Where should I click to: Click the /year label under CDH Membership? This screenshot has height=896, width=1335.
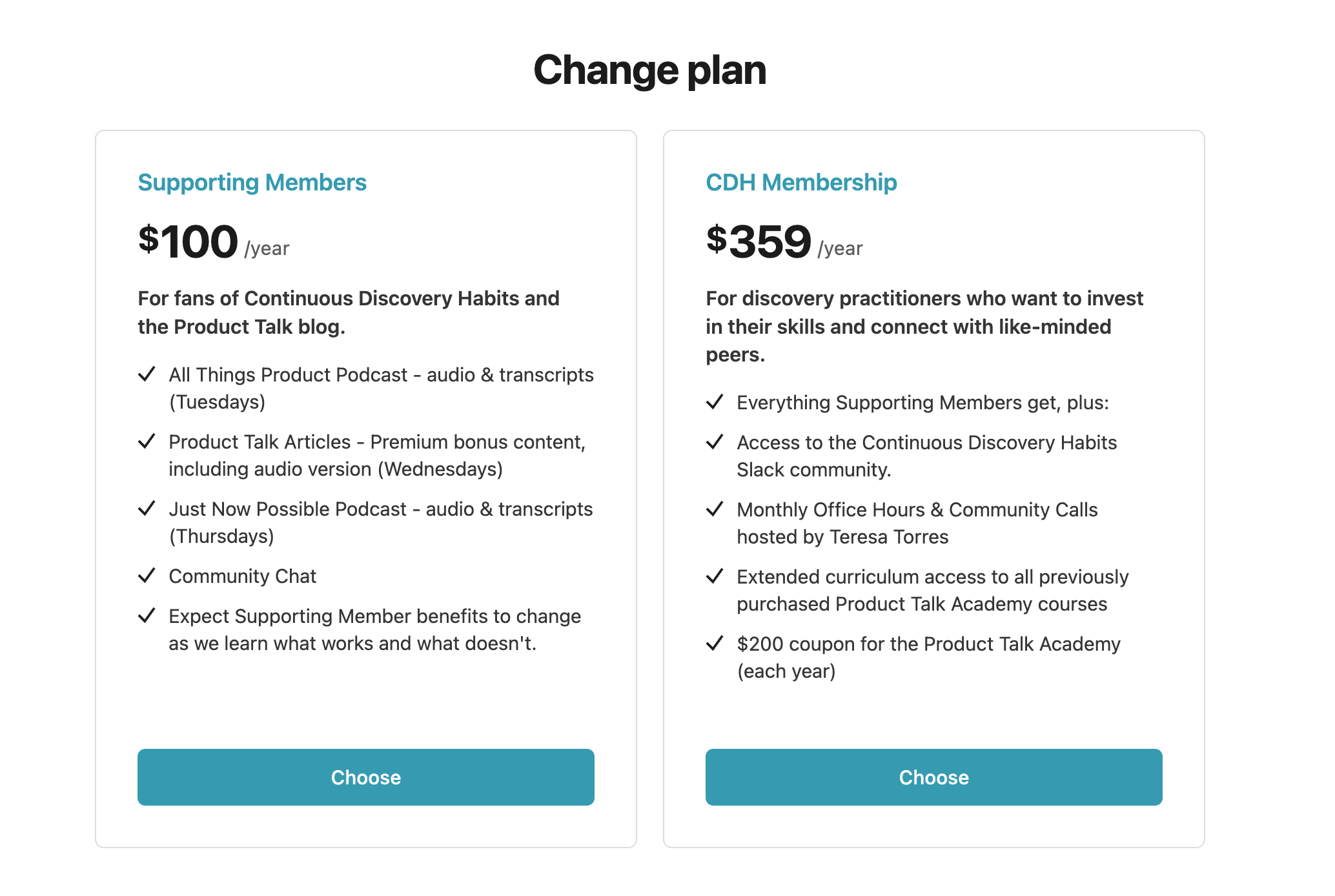(x=840, y=248)
